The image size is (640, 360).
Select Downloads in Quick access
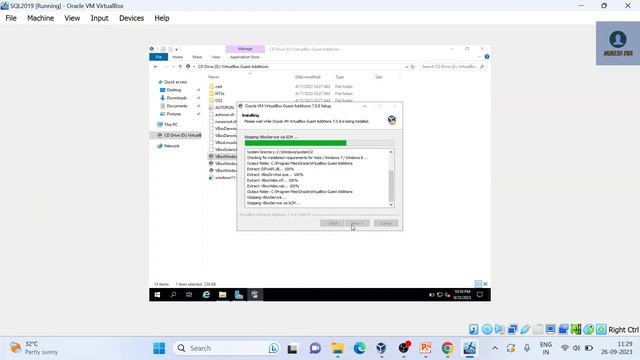(x=177, y=98)
